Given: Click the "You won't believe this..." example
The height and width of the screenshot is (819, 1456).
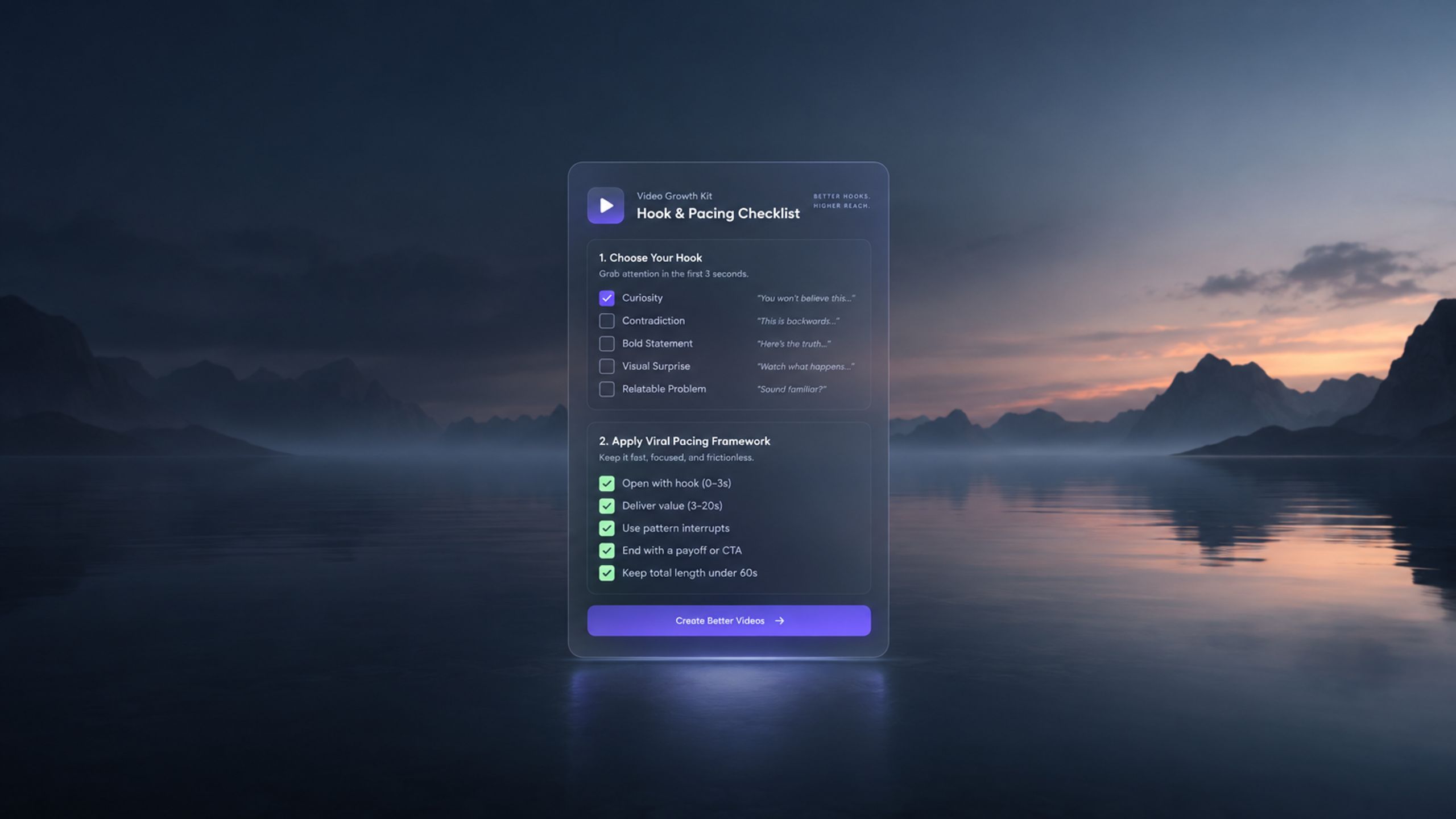Looking at the screenshot, I should (806, 298).
